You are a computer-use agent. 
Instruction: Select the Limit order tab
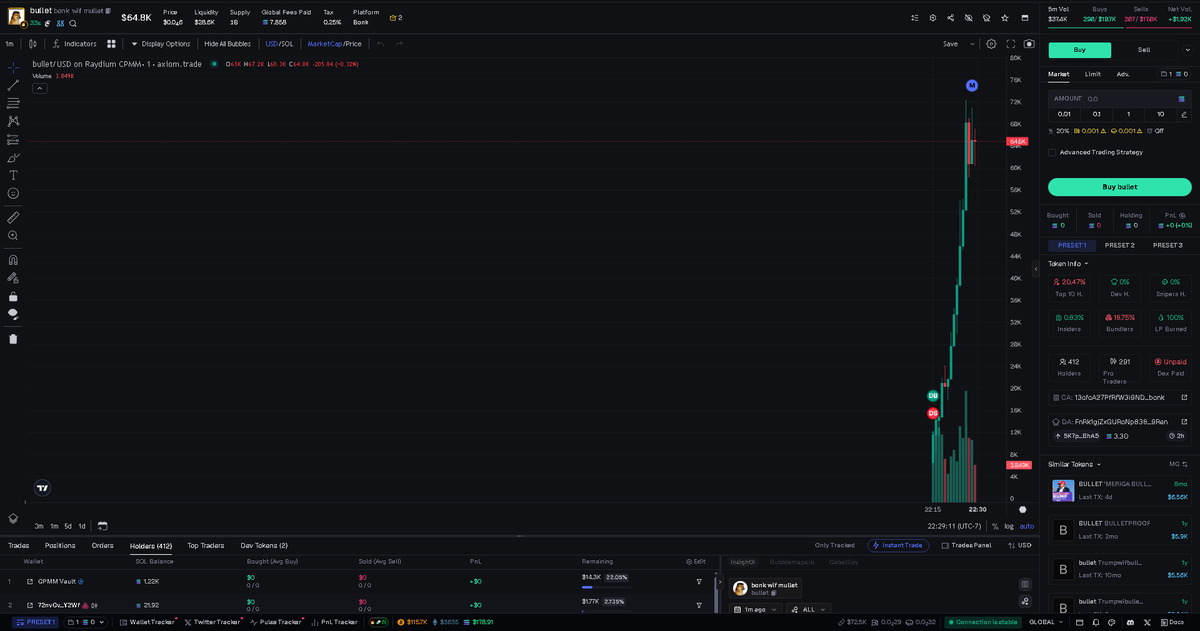[x=1093, y=74]
